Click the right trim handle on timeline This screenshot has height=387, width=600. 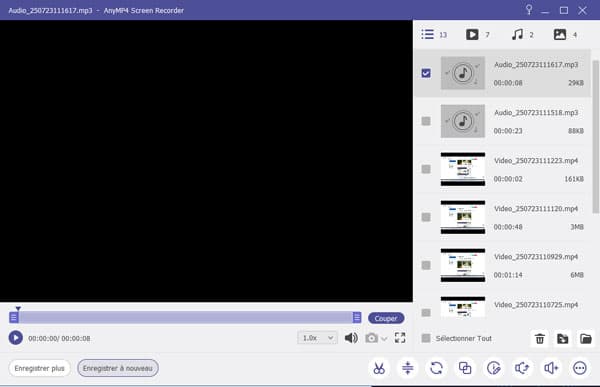tap(357, 317)
